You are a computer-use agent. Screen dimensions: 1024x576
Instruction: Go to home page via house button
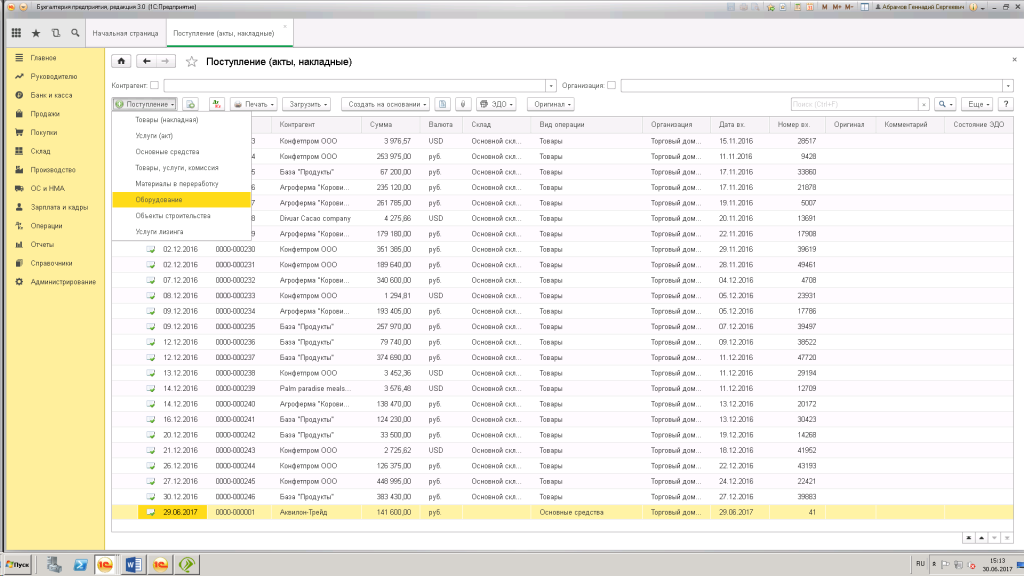(x=121, y=61)
